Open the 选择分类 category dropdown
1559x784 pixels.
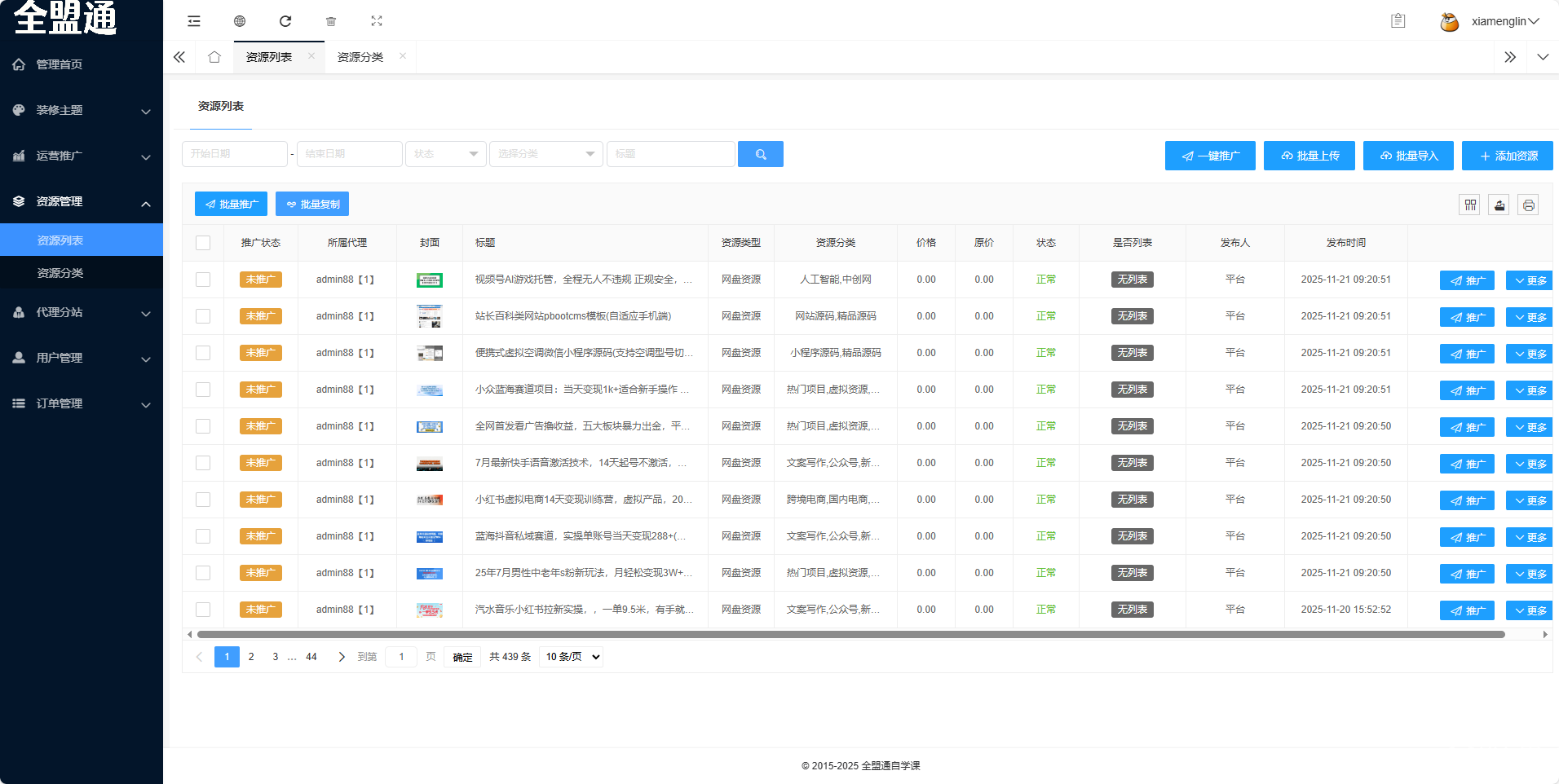coord(545,154)
